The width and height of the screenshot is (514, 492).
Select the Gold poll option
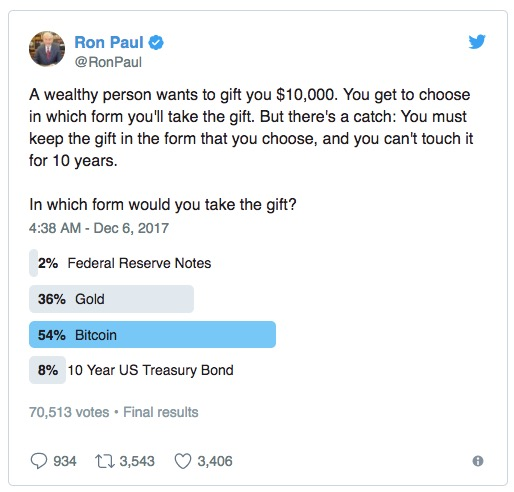(x=111, y=299)
